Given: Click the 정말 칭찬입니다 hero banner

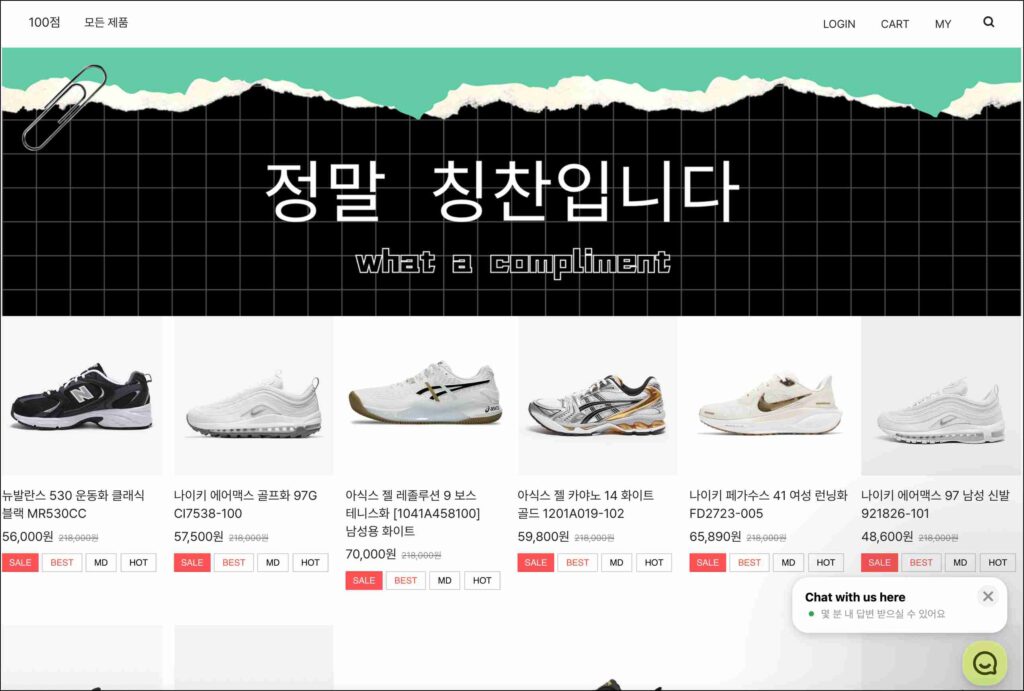Looking at the screenshot, I should pos(512,182).
